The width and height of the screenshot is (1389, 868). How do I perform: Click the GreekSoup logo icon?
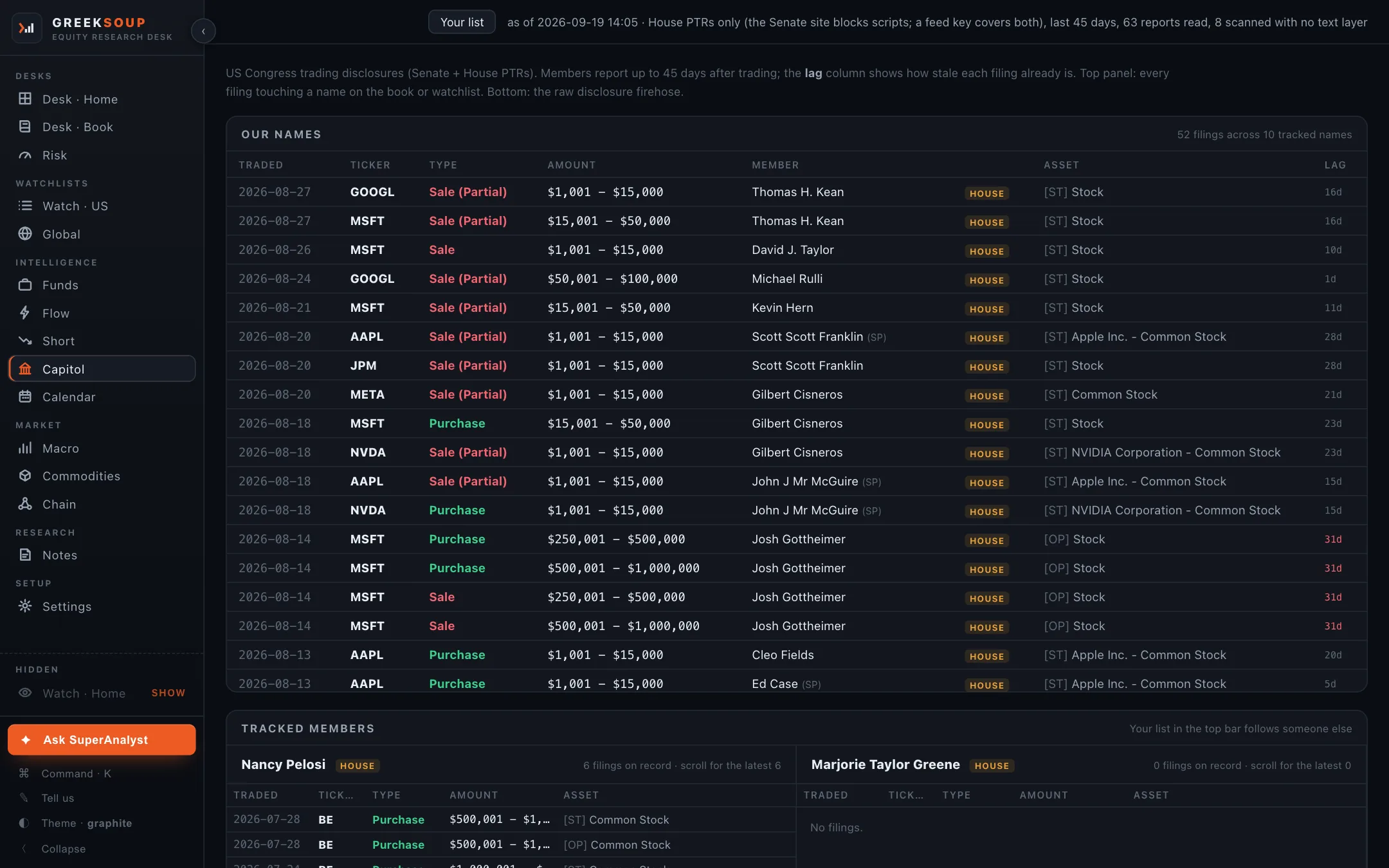(26, 28)
